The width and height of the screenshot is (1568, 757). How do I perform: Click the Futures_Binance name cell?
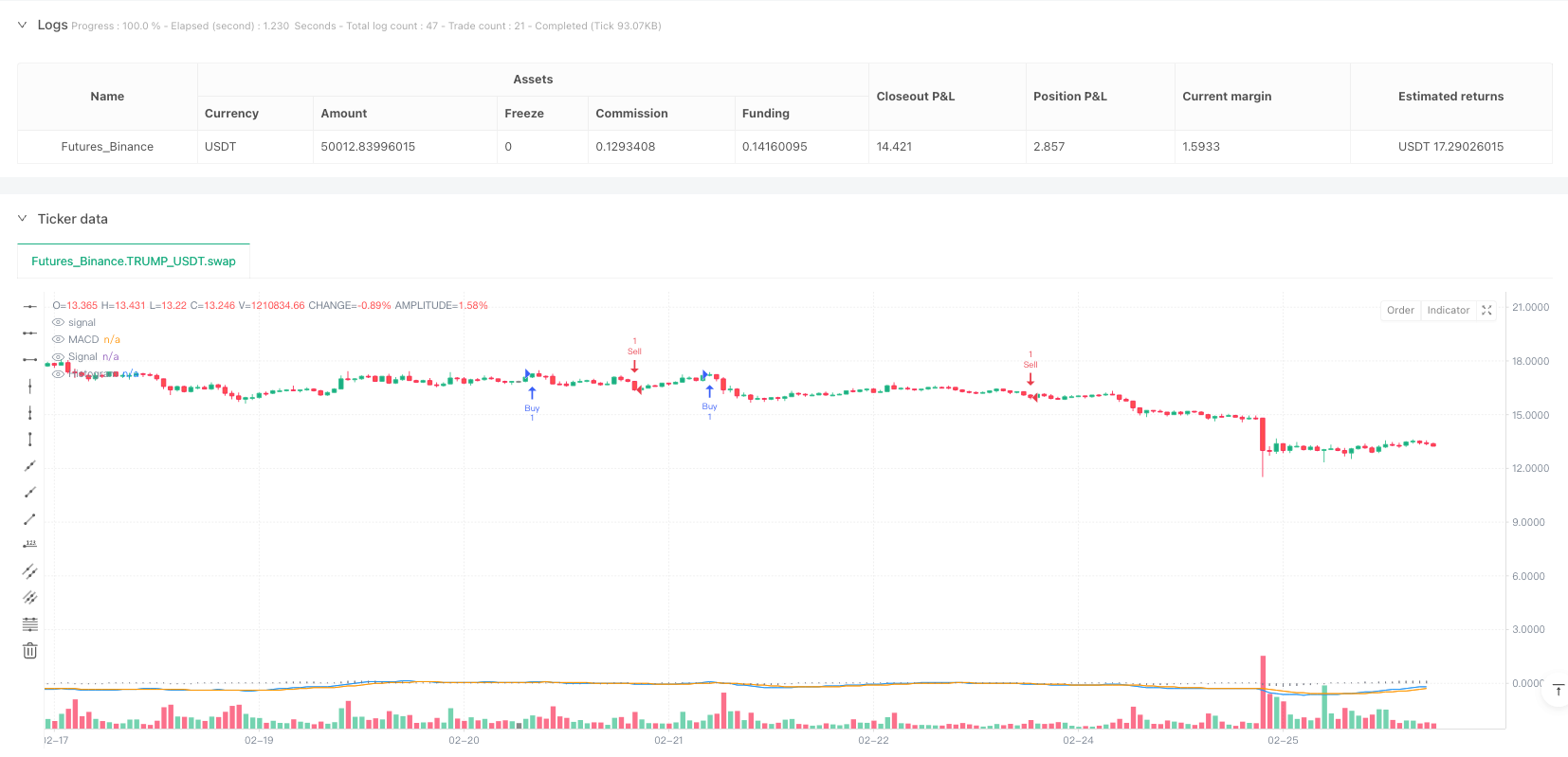tap(107, 147)
